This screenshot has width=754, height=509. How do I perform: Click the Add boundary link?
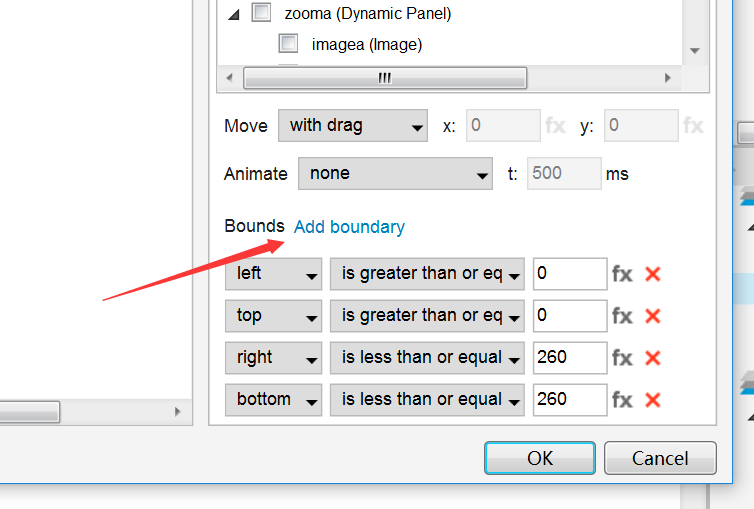pos(349,227)
